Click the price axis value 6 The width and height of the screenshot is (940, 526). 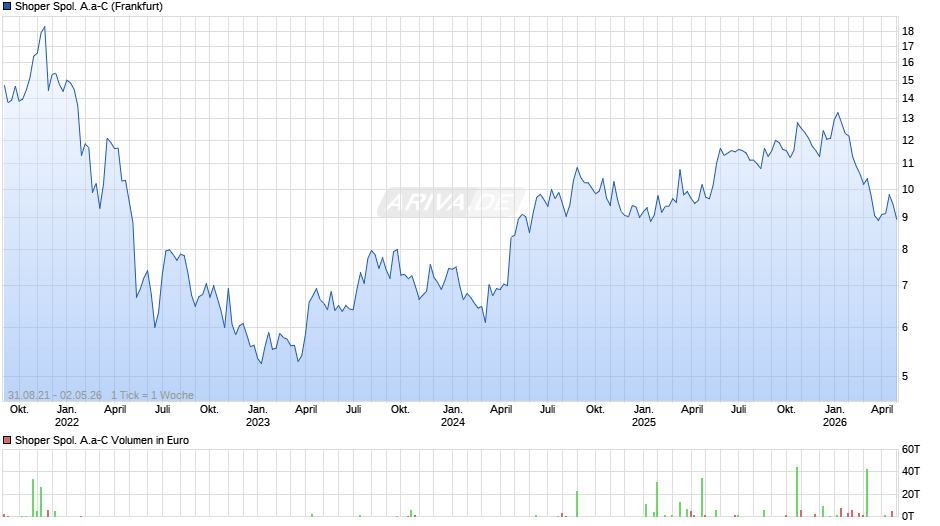coord(905,327)
